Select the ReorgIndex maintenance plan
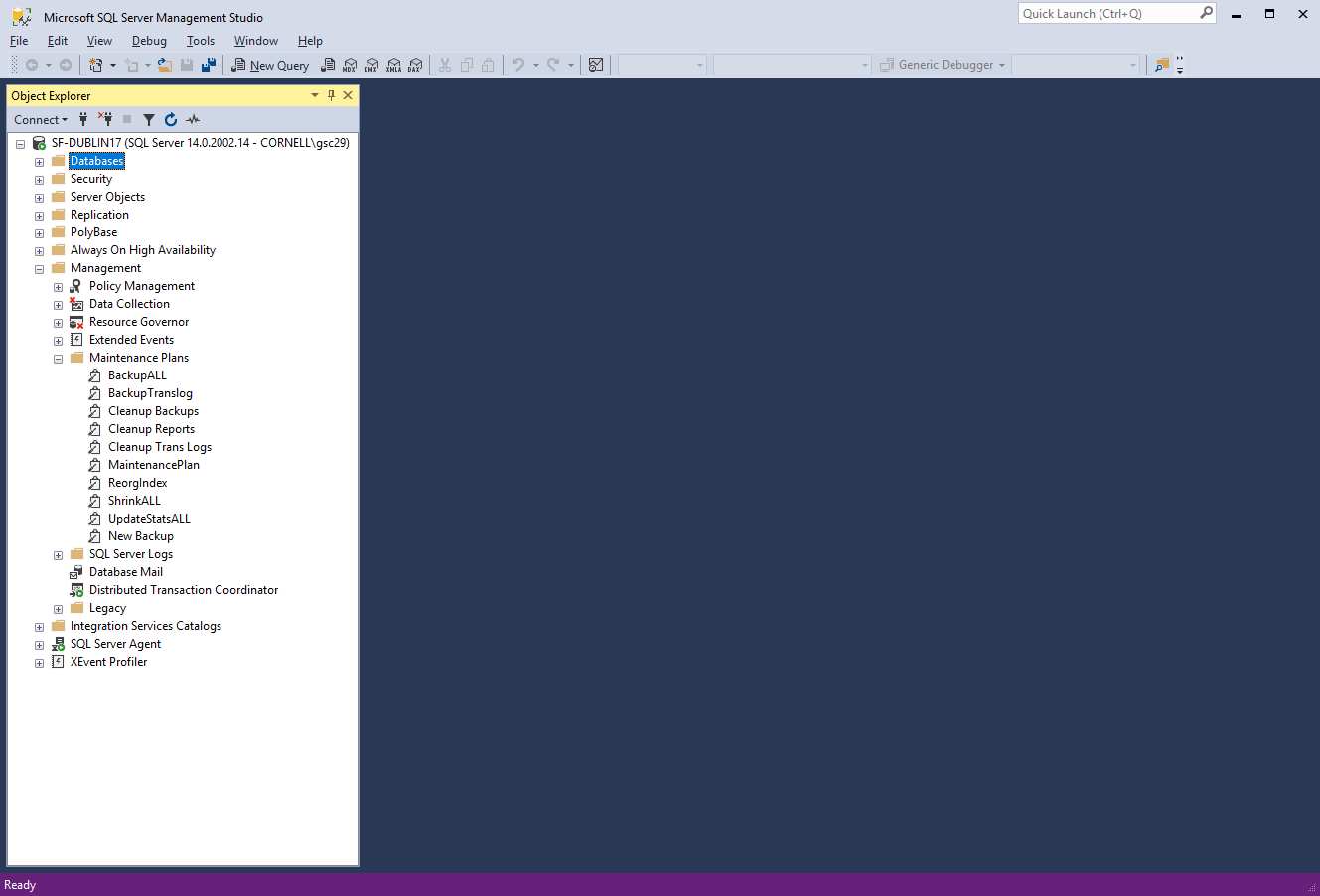 137,483
